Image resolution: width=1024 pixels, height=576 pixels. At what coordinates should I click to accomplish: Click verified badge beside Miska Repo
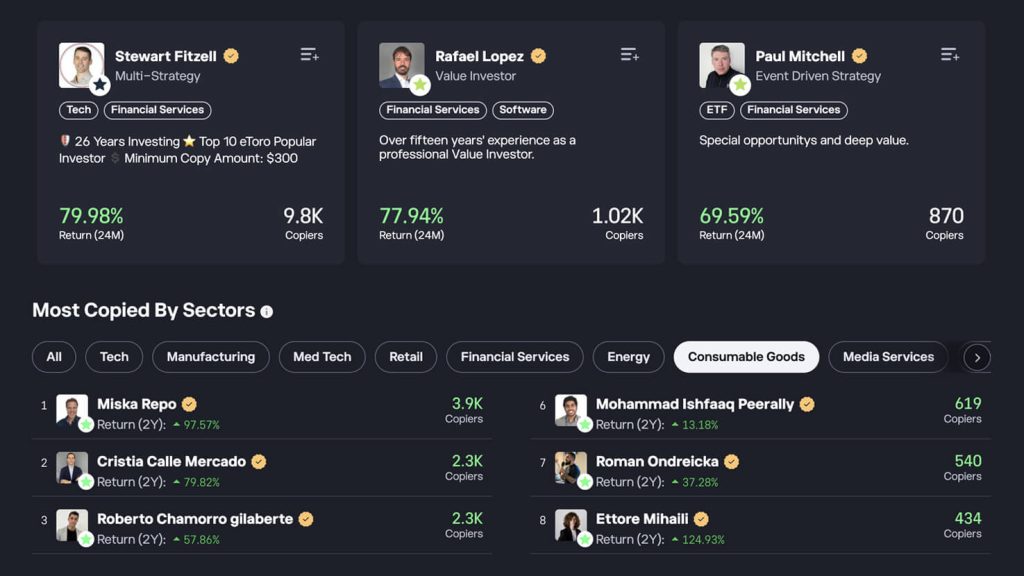coord(189,404)
